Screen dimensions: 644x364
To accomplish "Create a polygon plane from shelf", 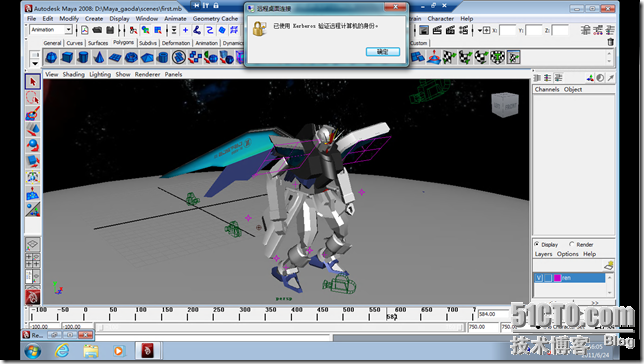I will [x=115, y=57].
